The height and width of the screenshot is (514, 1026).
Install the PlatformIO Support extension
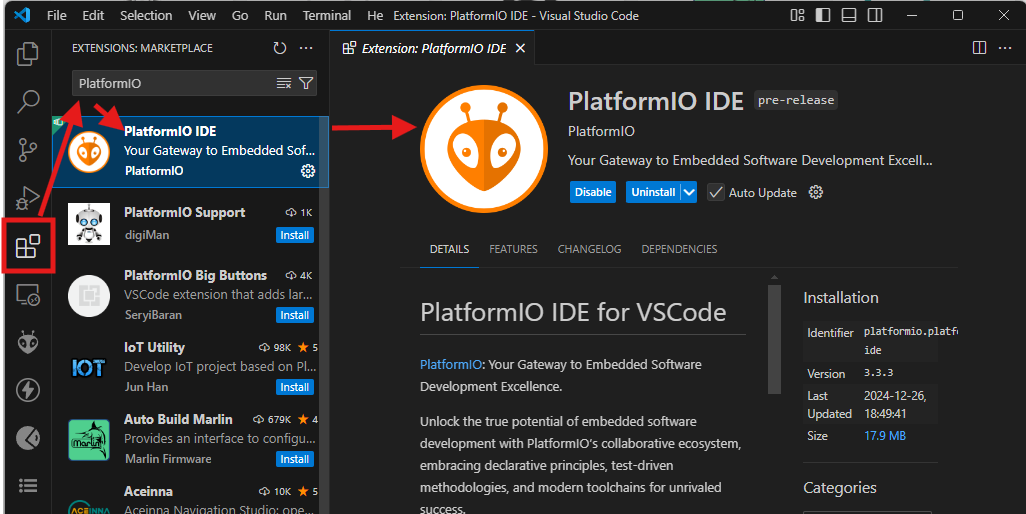[x=294, y=235]
